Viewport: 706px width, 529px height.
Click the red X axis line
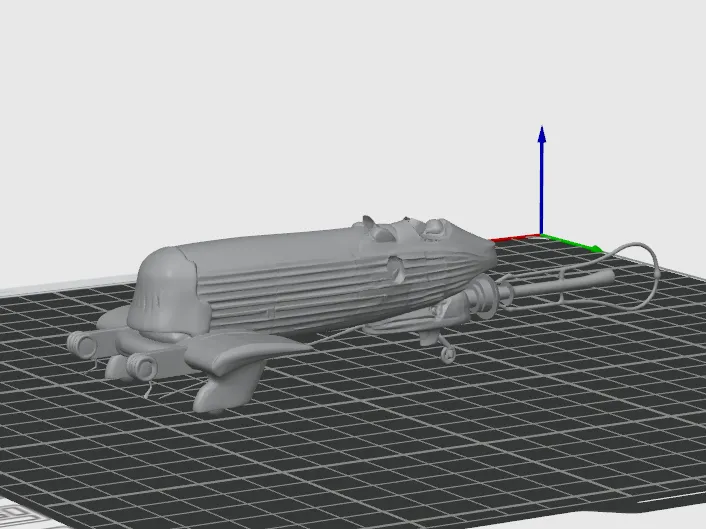pos(516,238)
